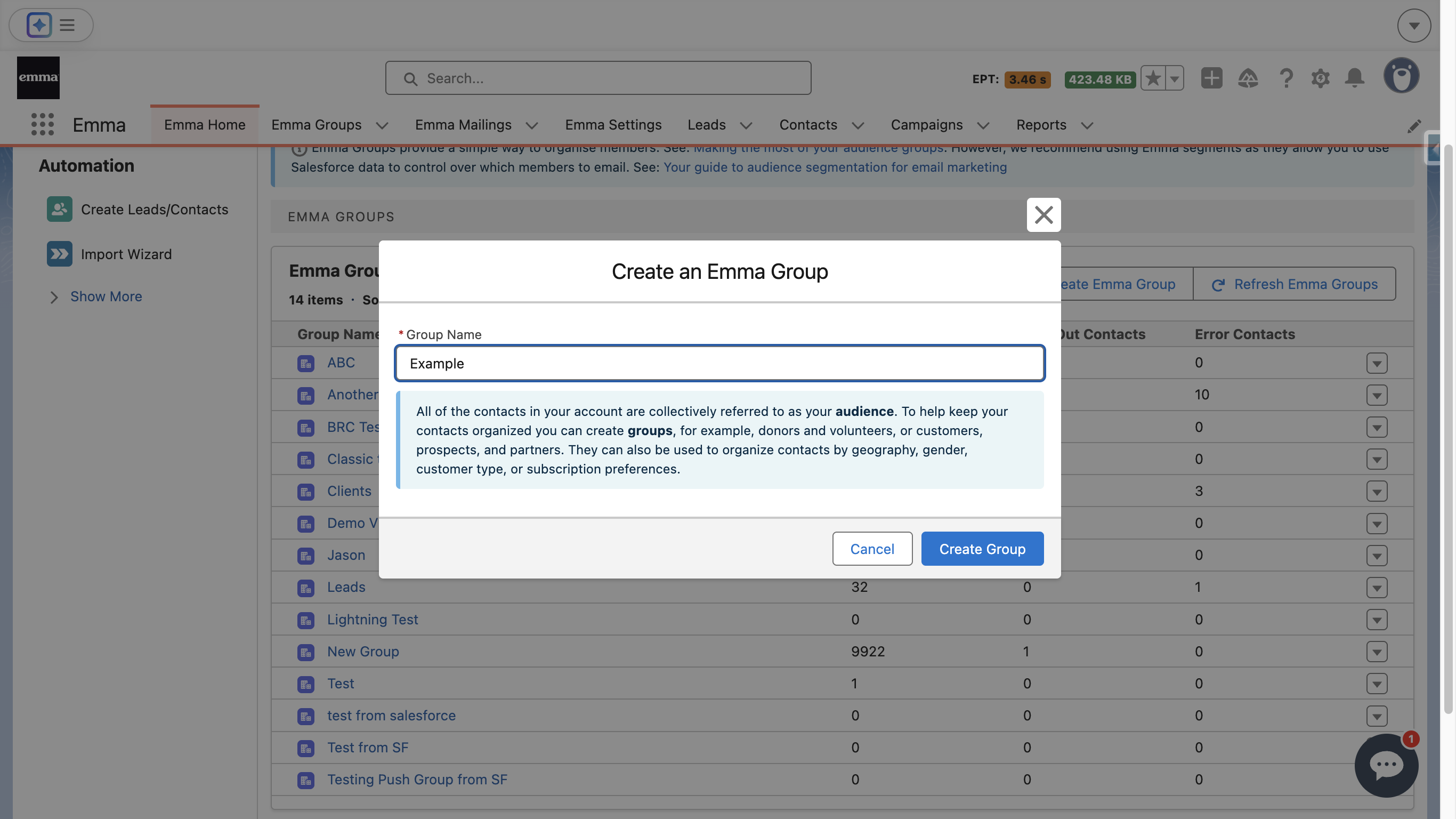
Task: Open the Setup gear icon
Action: point(1320,78)
